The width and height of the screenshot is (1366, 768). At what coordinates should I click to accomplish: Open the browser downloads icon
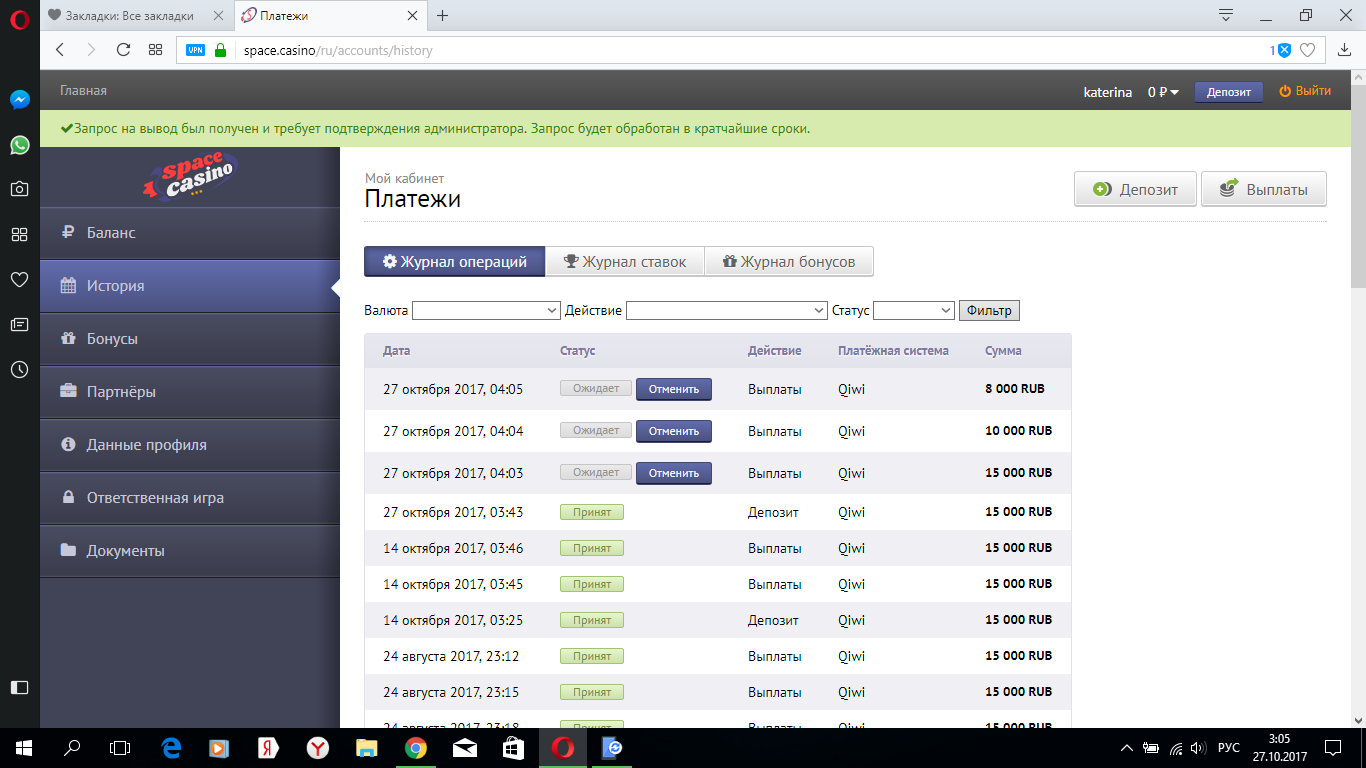tap(1344, 50)
